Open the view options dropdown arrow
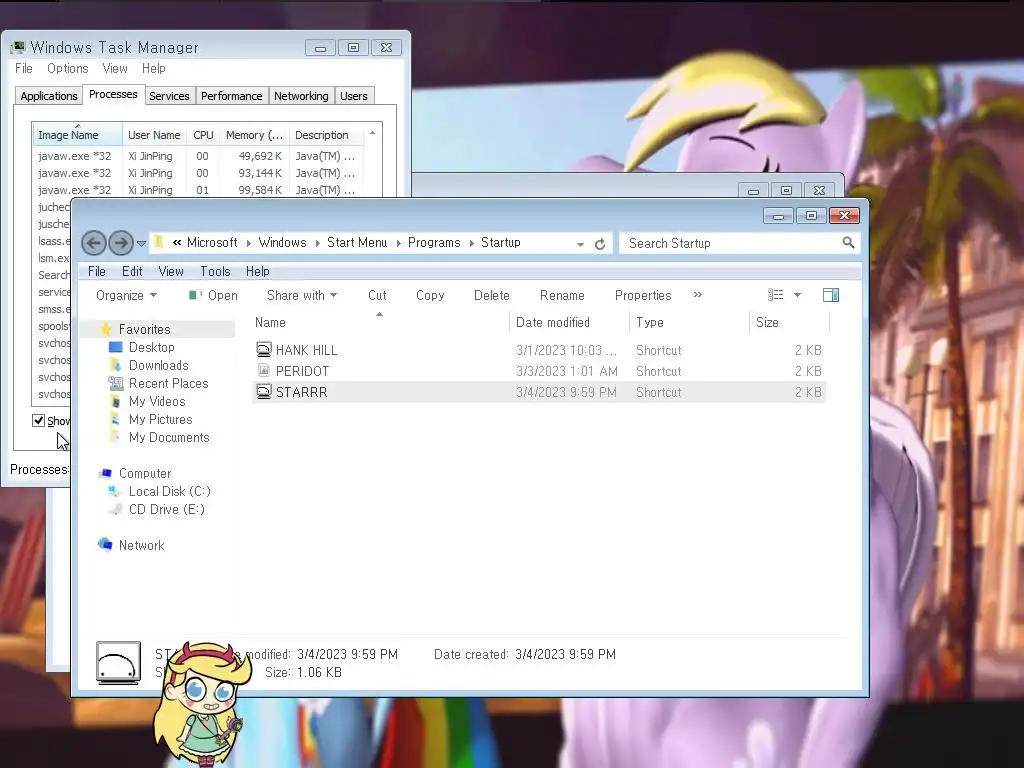Viewport: 1024px width, 768px height. (797, 295)
